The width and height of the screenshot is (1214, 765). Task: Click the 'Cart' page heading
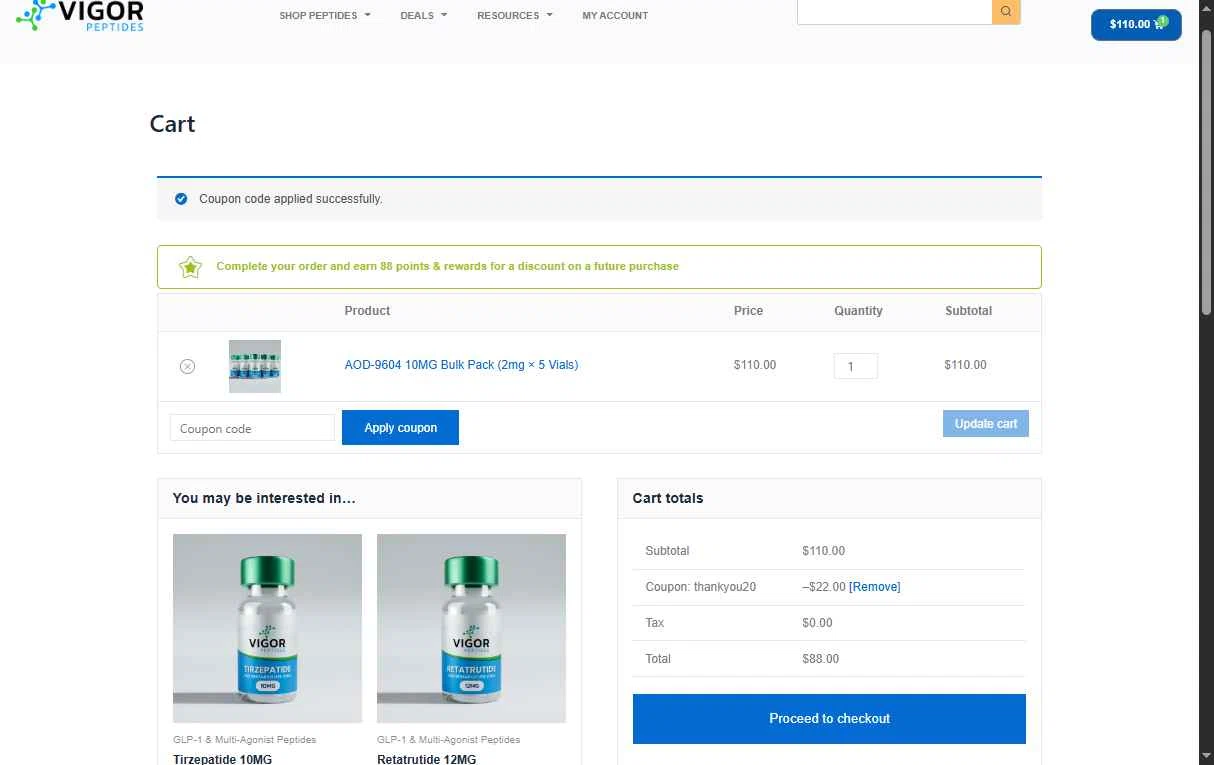pyautogui.click(x=172, y=124)
